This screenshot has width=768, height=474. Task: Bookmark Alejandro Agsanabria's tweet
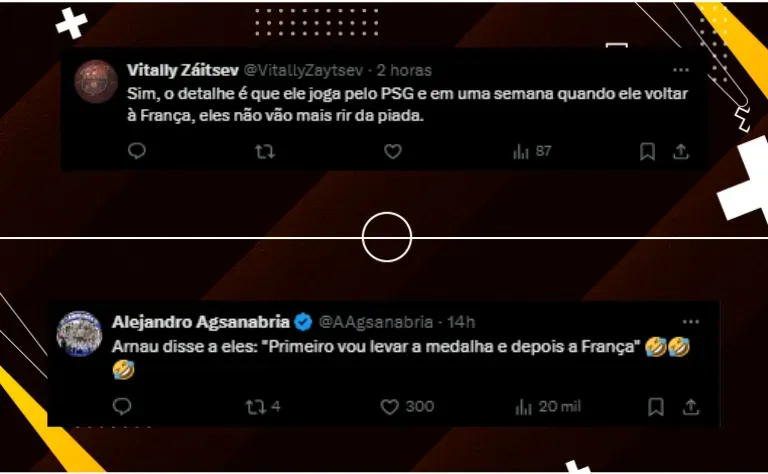point(656,406)
